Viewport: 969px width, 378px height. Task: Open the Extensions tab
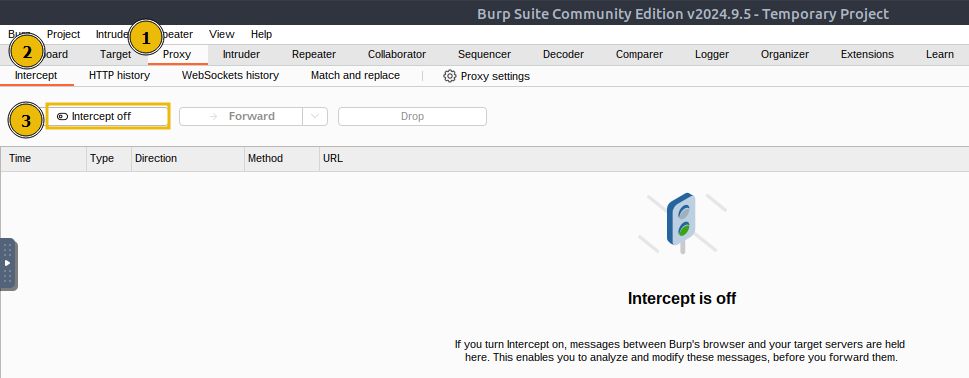click(x=867, y=54)
